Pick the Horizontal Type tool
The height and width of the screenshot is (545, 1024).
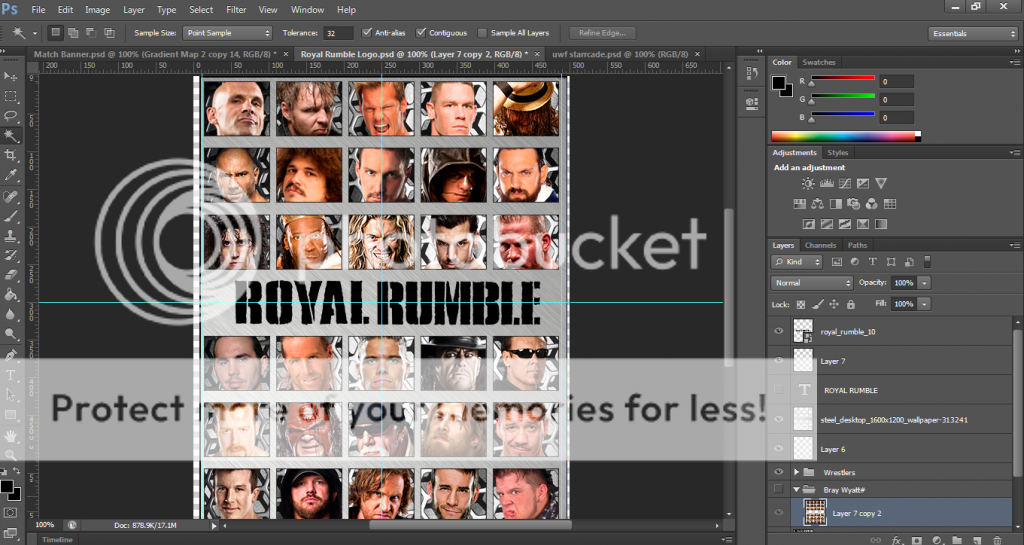click(x=11, y=375)
